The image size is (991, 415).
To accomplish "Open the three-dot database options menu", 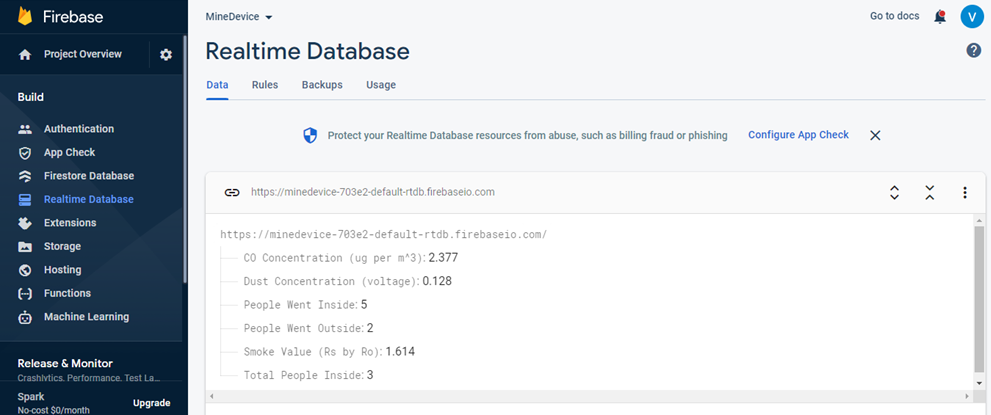I will tap(964, 193).
